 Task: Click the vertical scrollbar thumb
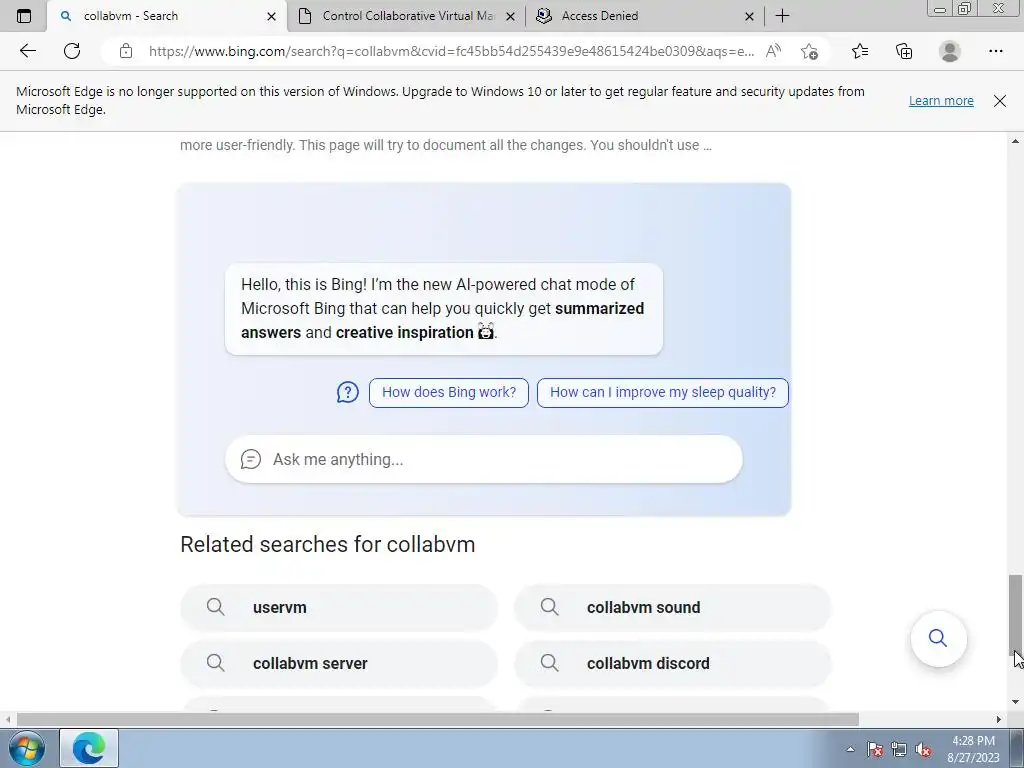pyautogui.click(x=1015, y=617)
